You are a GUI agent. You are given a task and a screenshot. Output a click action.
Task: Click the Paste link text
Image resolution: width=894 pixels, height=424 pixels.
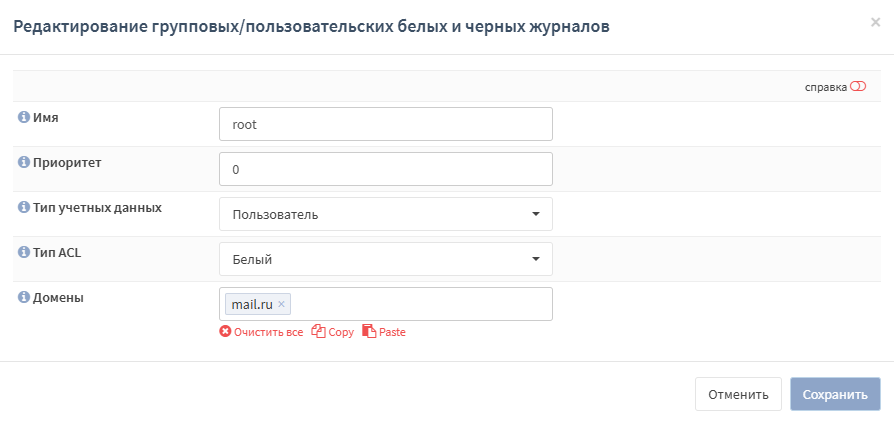click(x=392, y=332)
